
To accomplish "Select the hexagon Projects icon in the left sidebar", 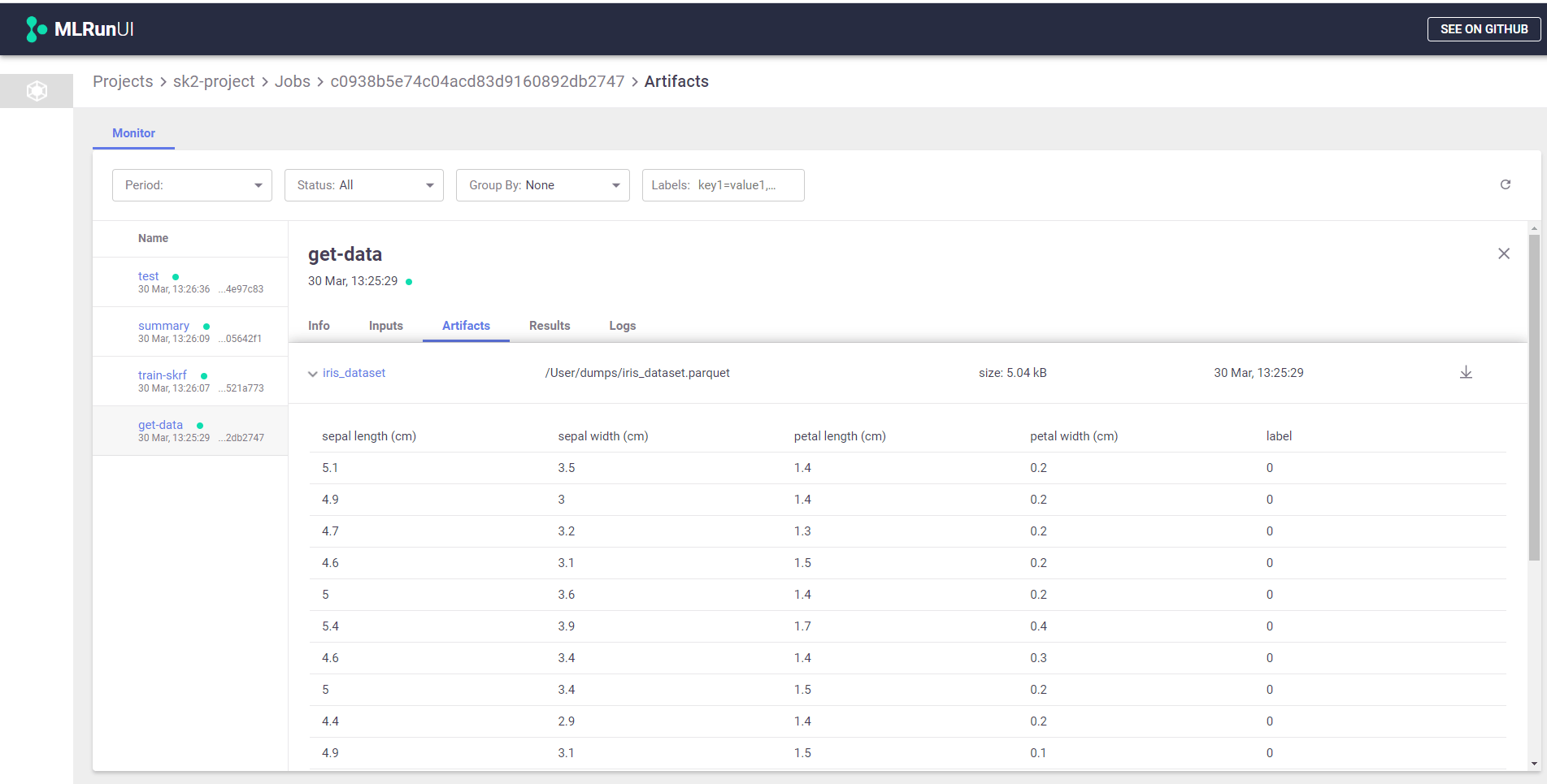I will [37, 90].
